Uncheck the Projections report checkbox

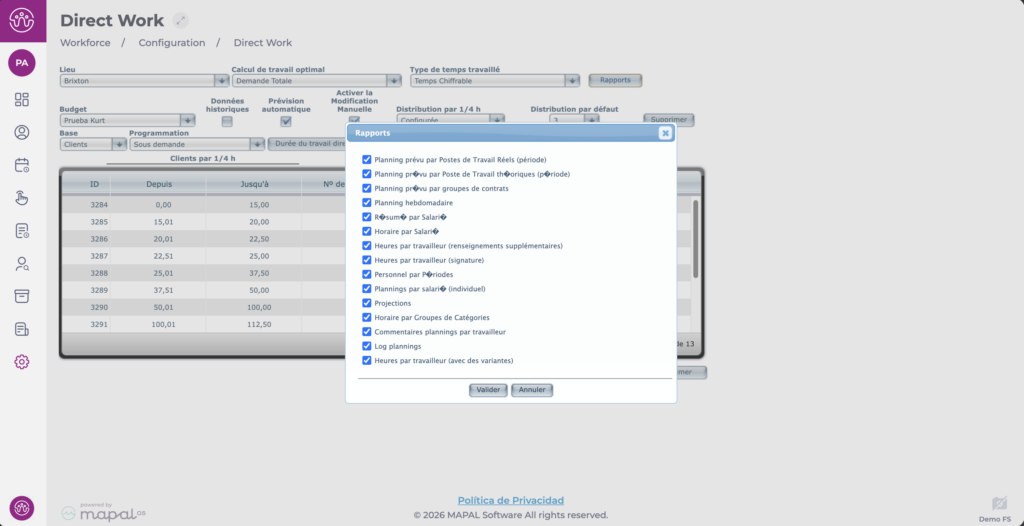tap(367, 303)
